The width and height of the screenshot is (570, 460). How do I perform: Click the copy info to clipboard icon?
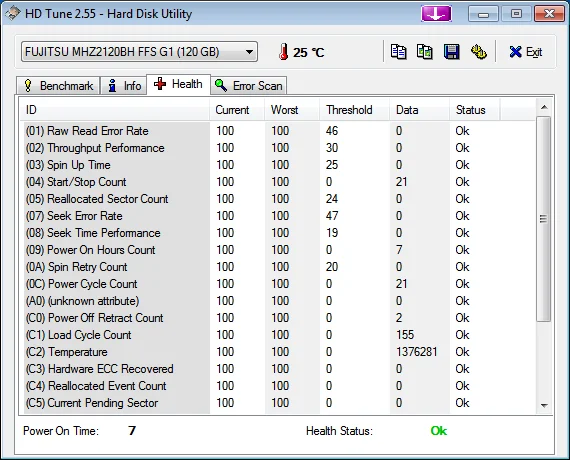click(398, 52)
